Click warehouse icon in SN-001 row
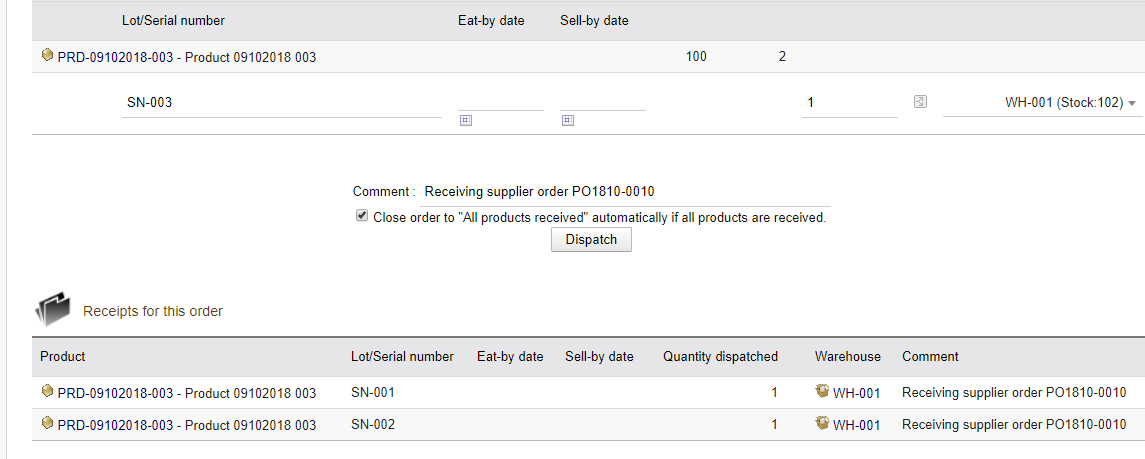The image size is (1145, 459). [x=822, y=392]
